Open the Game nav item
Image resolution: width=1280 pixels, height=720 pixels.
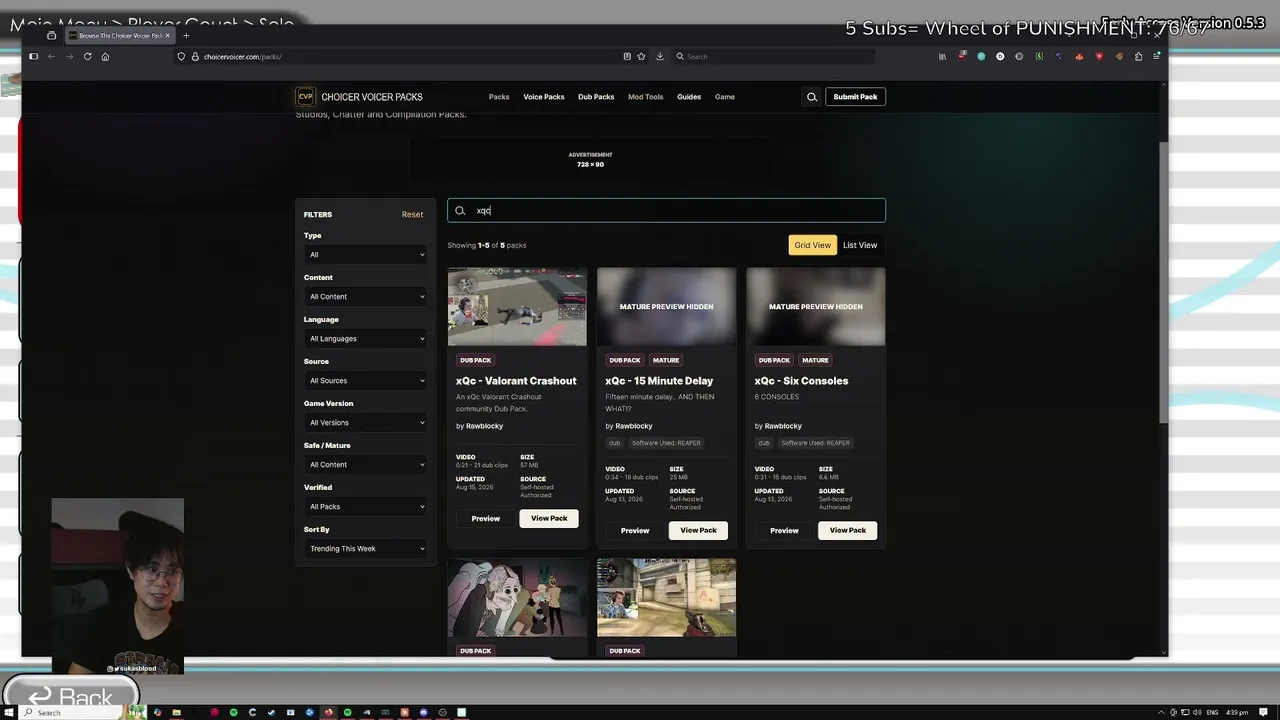pos(725,97)
